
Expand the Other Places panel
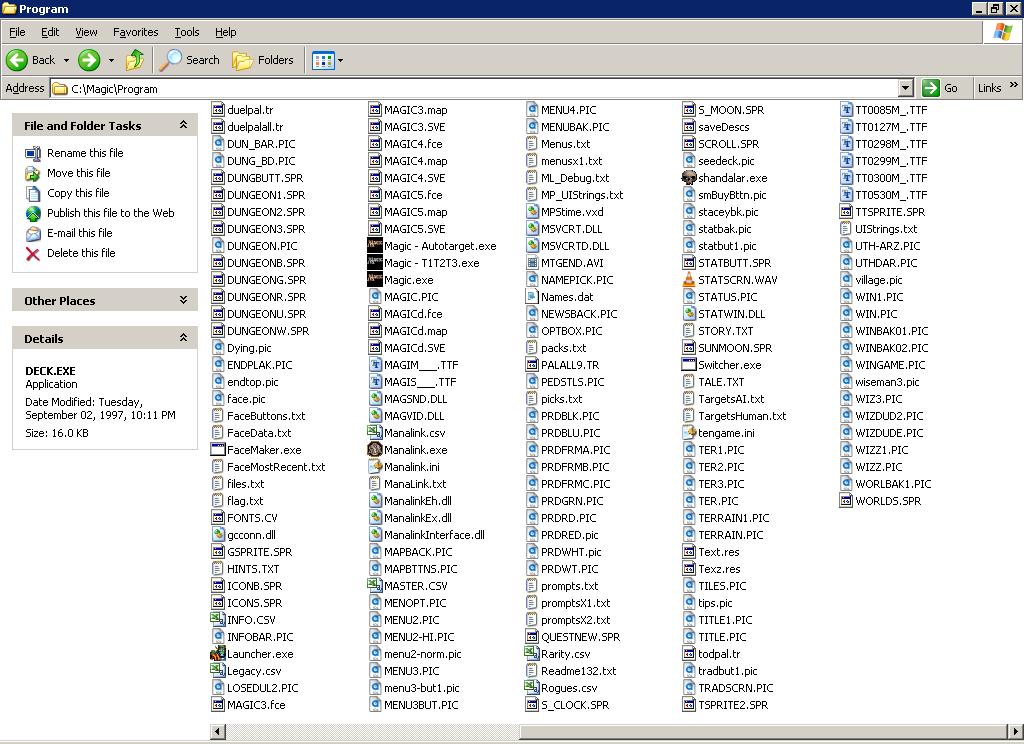tap(184, 300)
